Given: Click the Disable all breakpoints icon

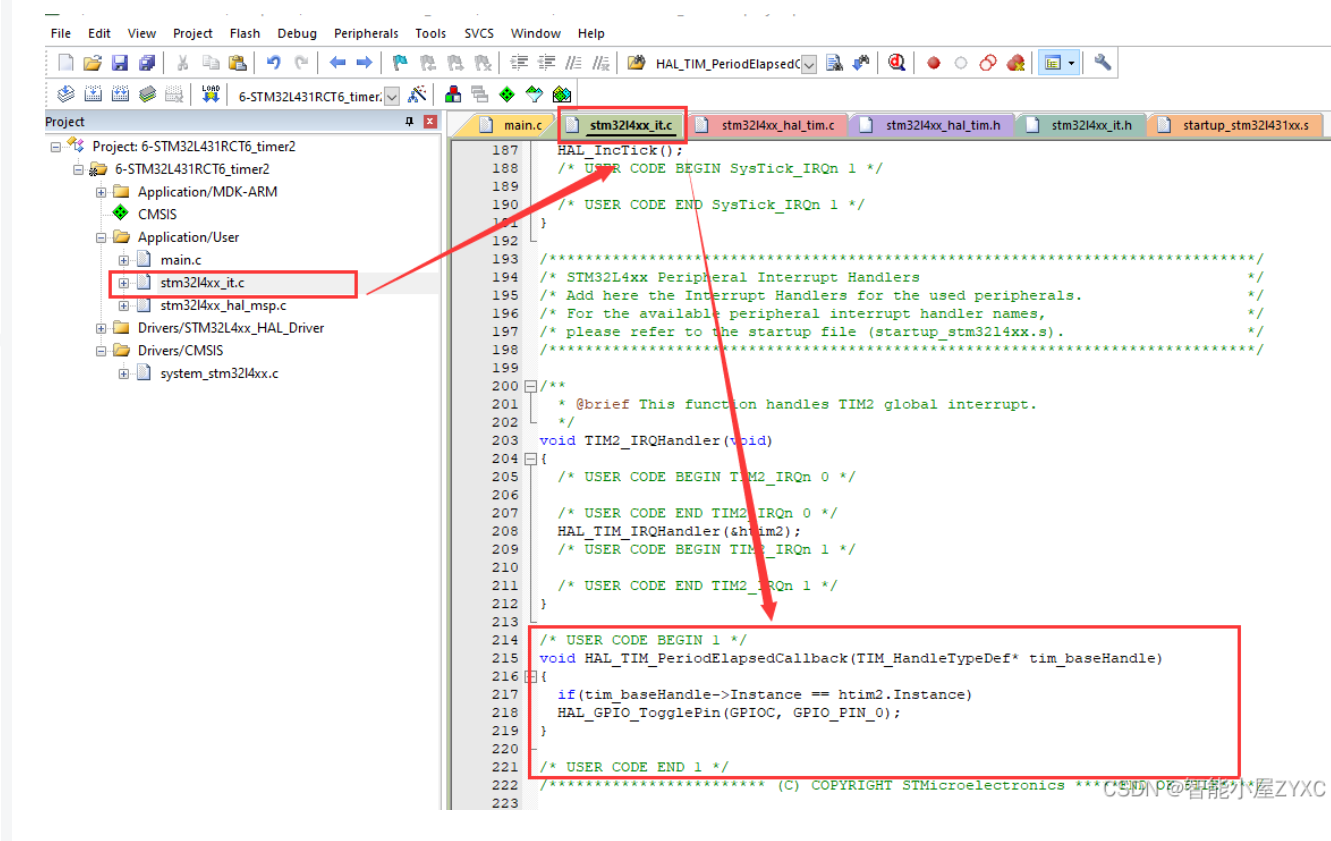Looking at the screenshot, I should pos(988,63).
